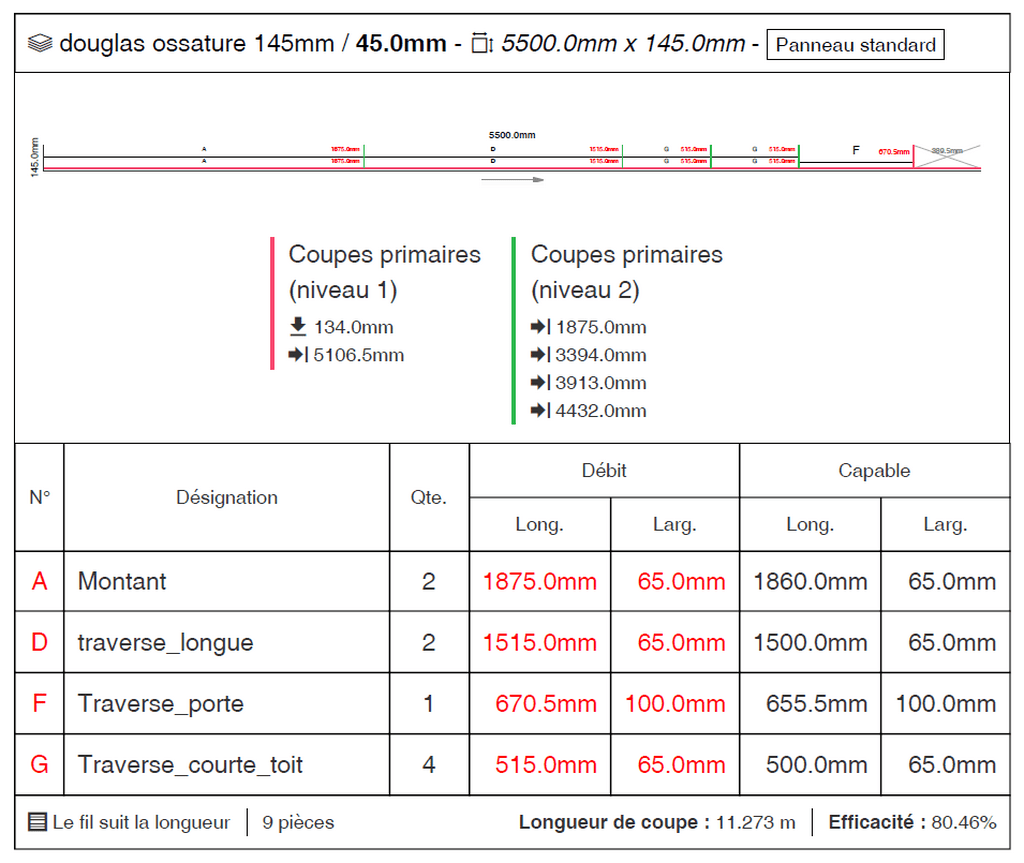The width and height of the screenshot is (1024, 863).
Task: Click the black 100.0mm capable width cell
Action: 946,704
